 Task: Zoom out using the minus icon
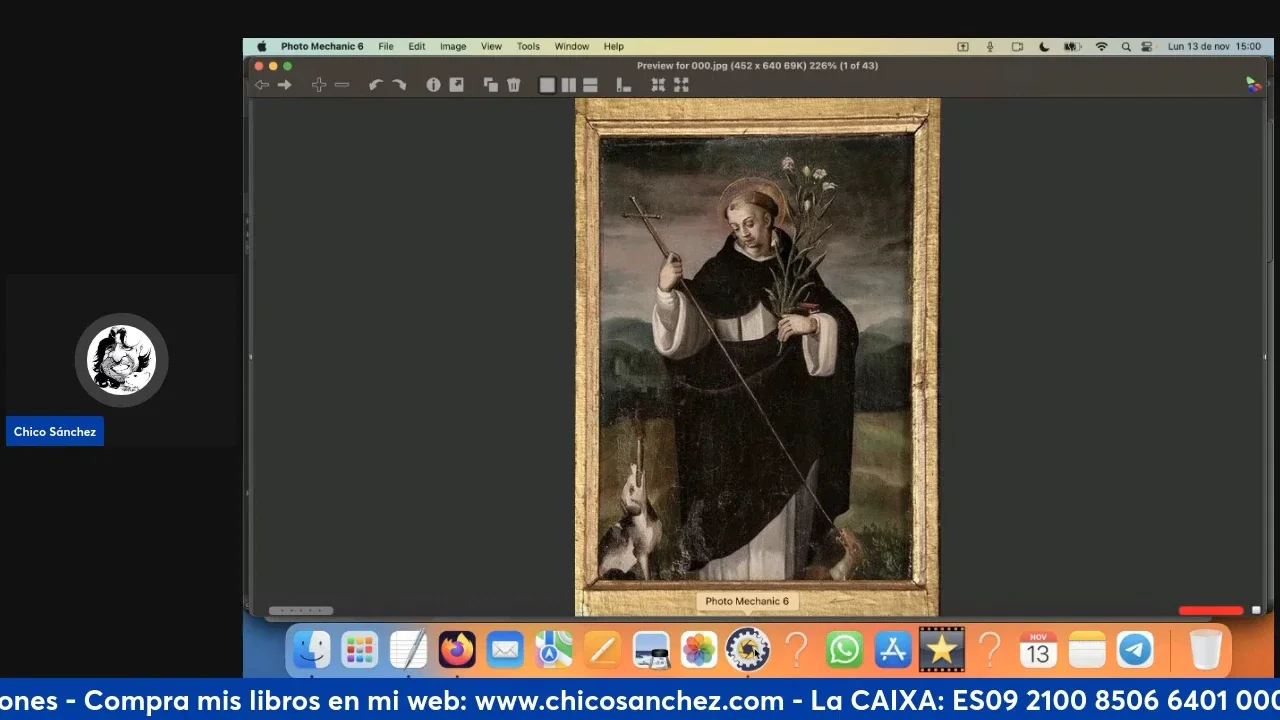tap(342, 85)
